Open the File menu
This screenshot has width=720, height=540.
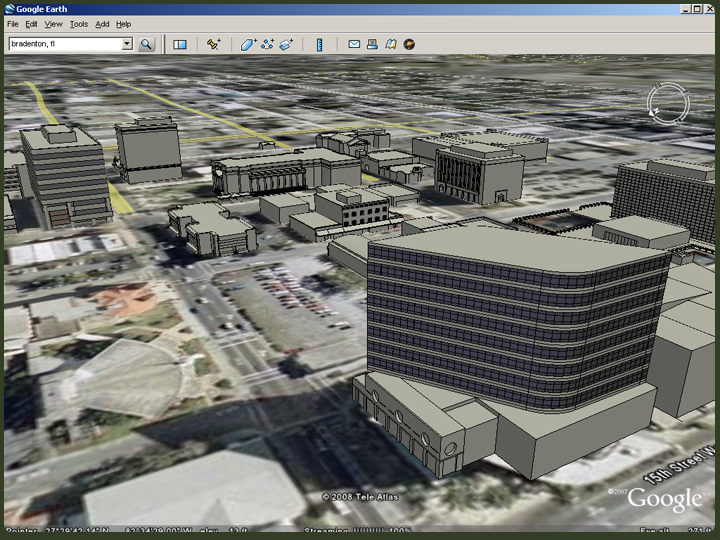coord(13,24)
